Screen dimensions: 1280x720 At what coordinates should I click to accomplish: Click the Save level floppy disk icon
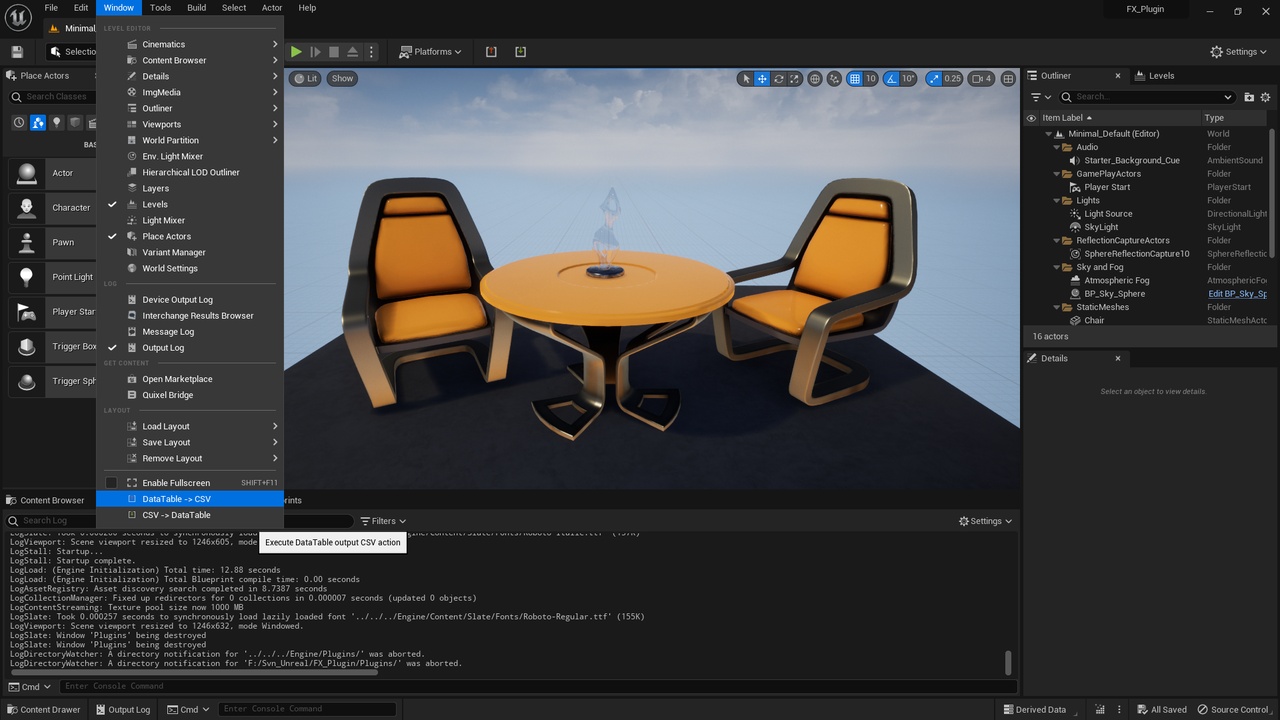[x=17, y=52]
